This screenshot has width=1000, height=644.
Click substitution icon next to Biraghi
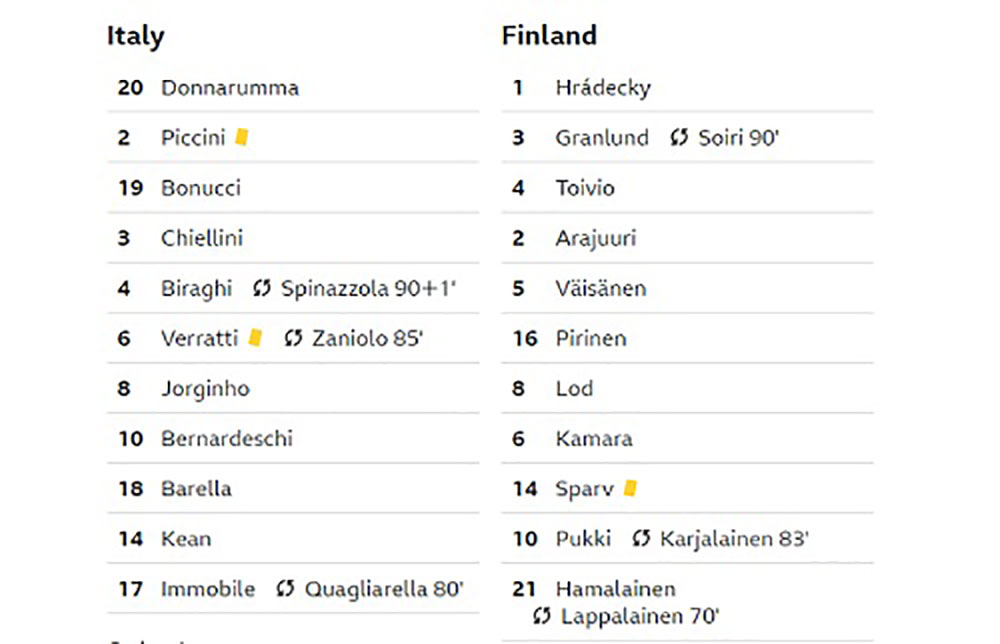tap(261, 288)
